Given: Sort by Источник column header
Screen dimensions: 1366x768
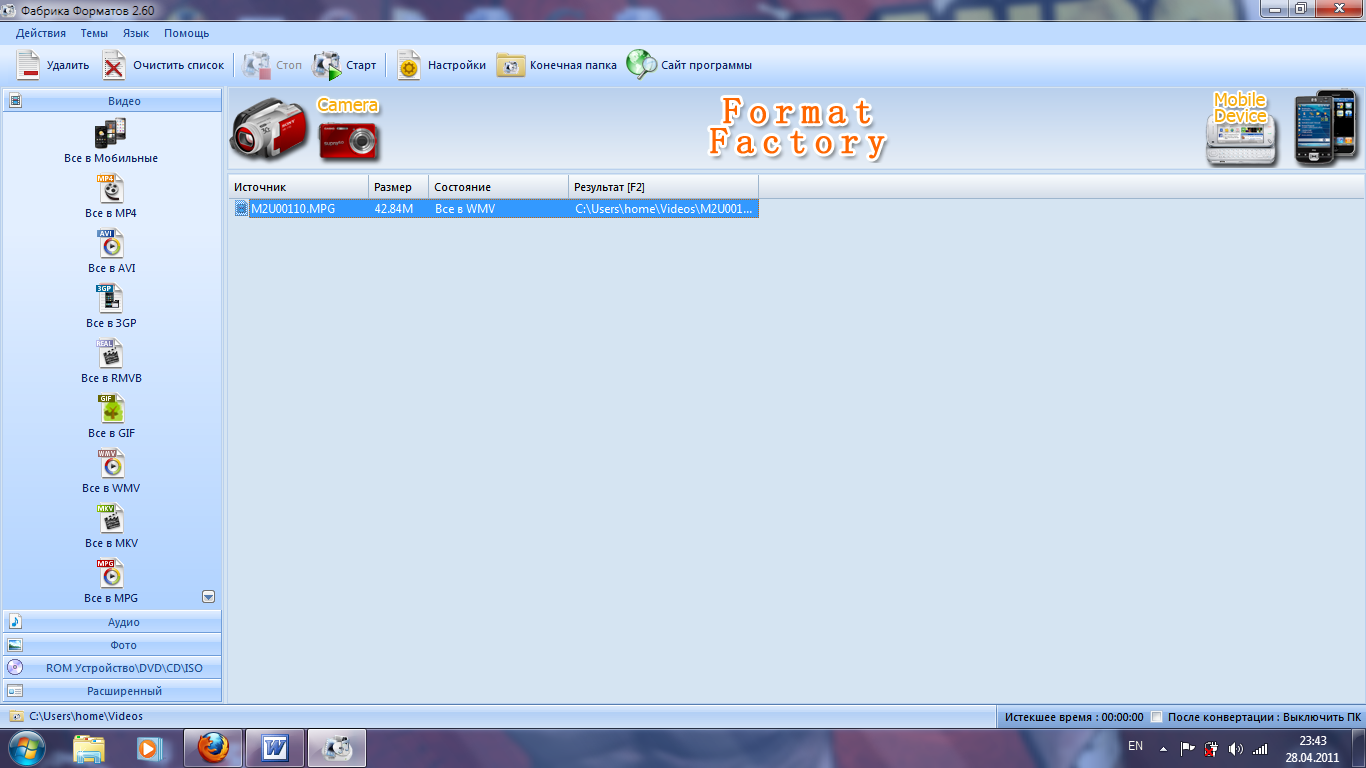Looking at the screenshot, I should click(x=298, y=187).
